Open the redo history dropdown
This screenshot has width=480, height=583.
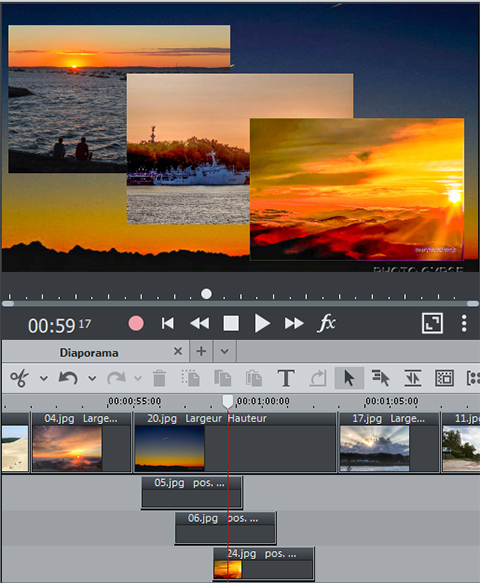click(x=138, y=379)
